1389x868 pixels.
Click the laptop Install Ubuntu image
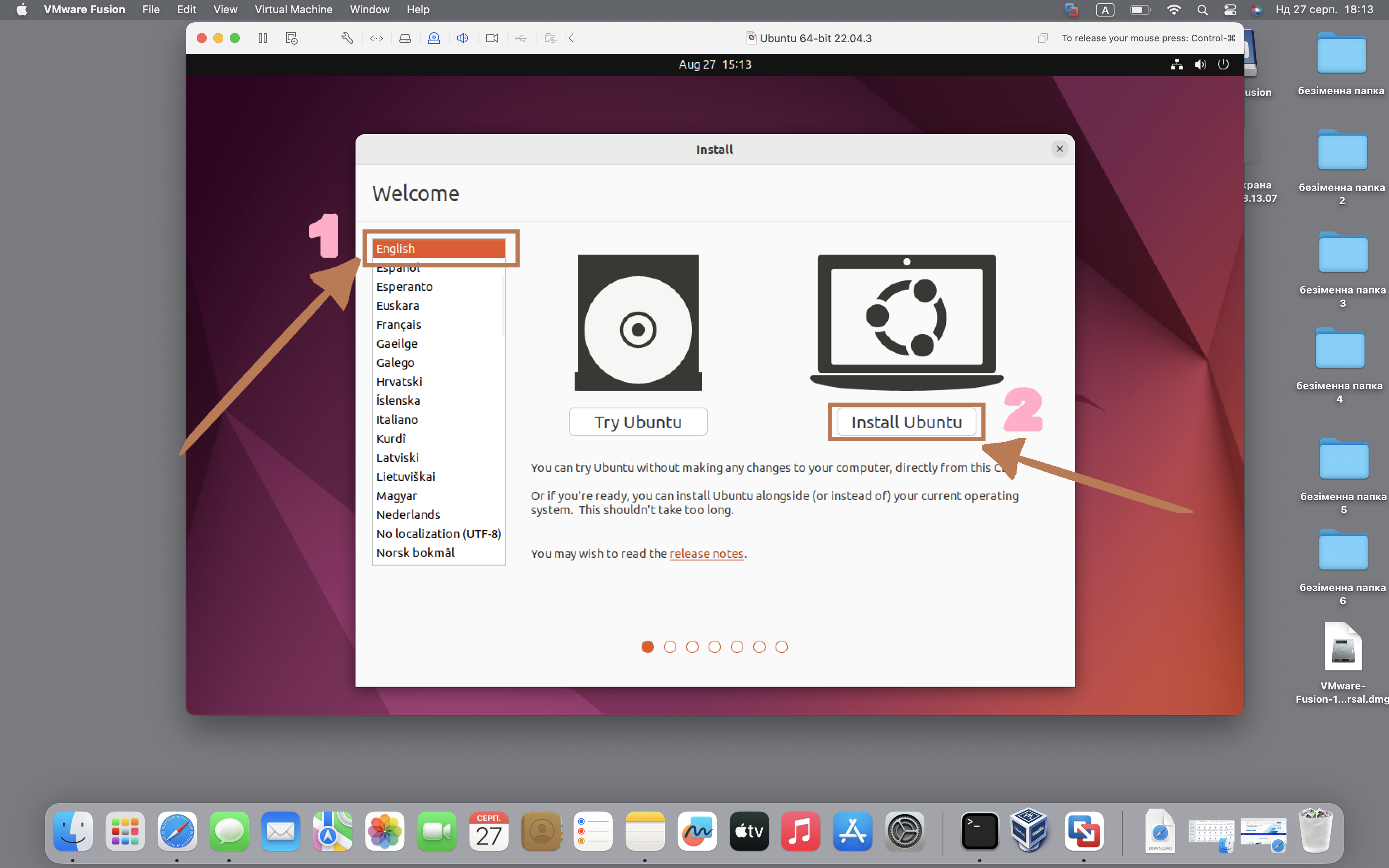click(906, 323)
